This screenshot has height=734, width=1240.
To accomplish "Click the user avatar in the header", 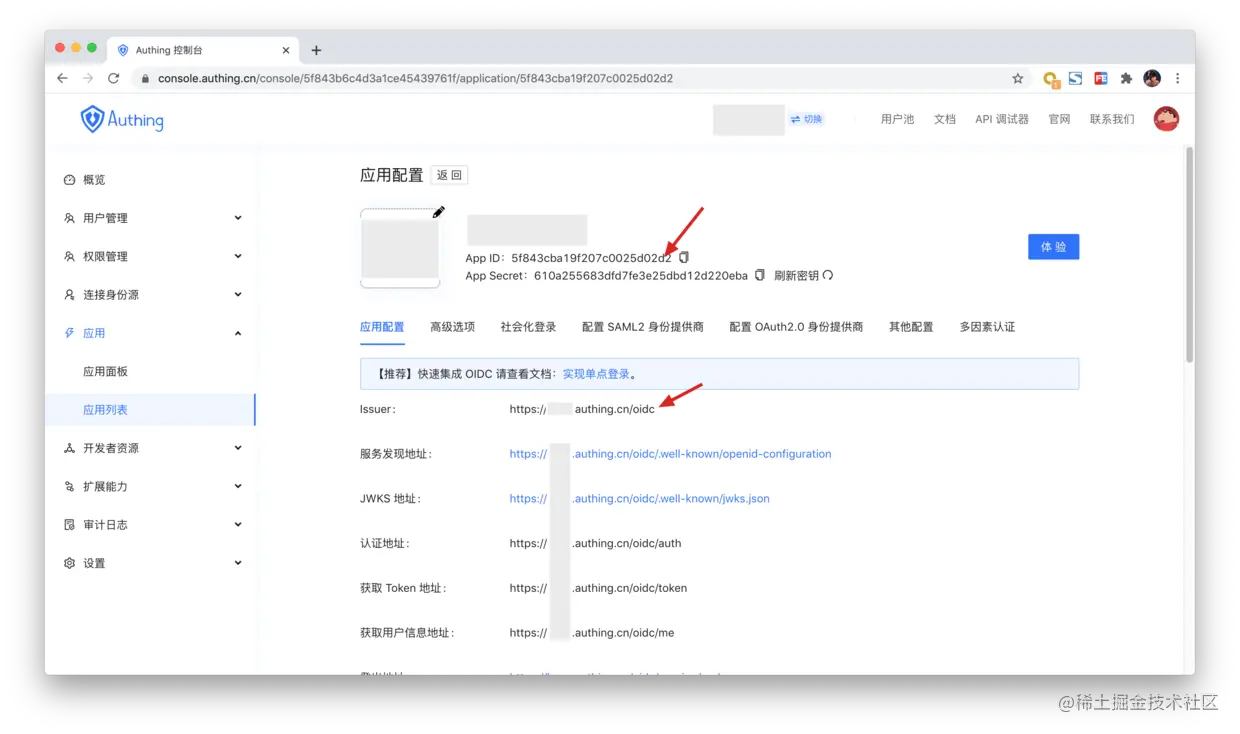I will 1166,119.
